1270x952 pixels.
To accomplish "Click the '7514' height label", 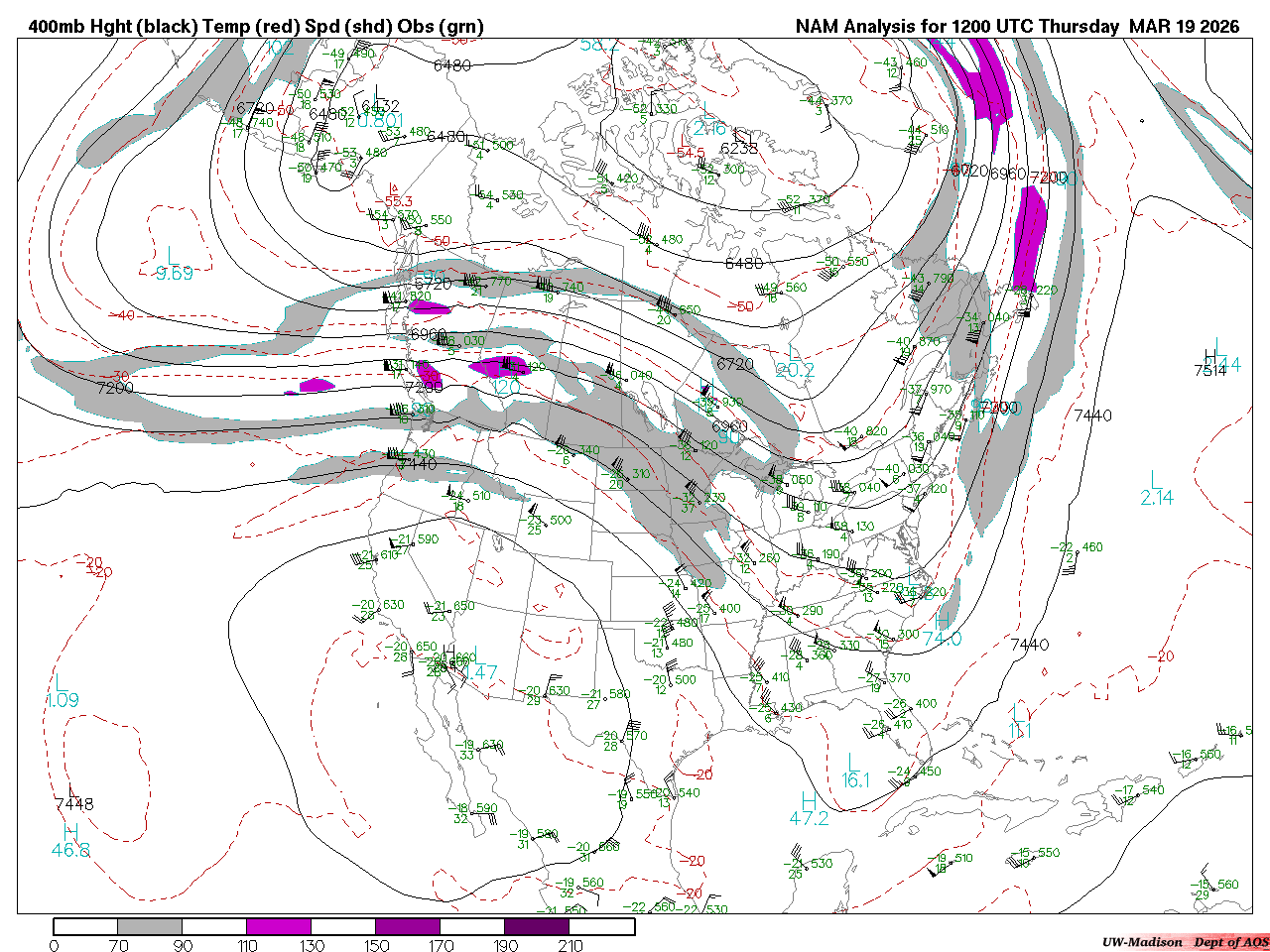I will (x=1211, y=370).
